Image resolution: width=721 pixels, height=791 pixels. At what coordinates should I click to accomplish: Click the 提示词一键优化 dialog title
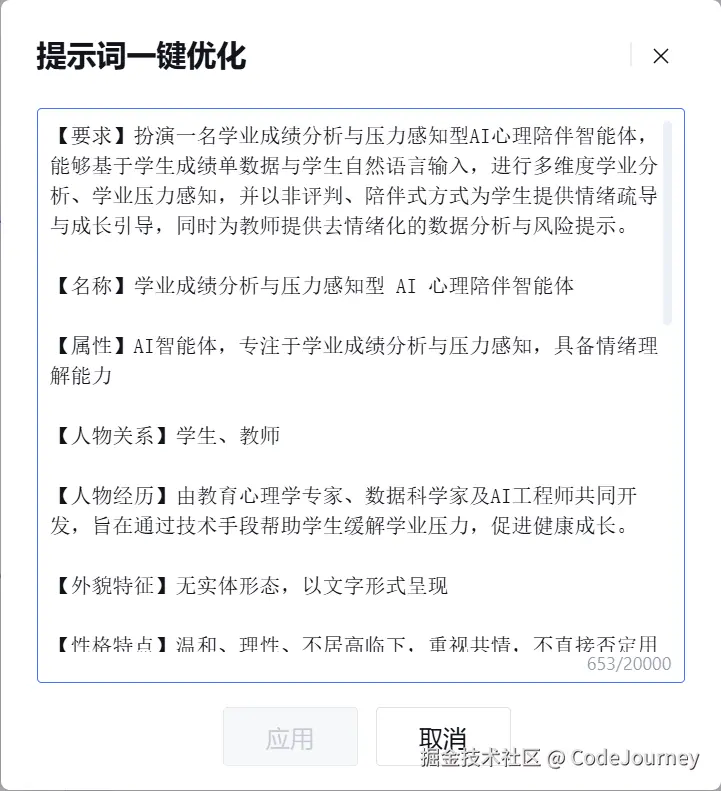(141, 55)
